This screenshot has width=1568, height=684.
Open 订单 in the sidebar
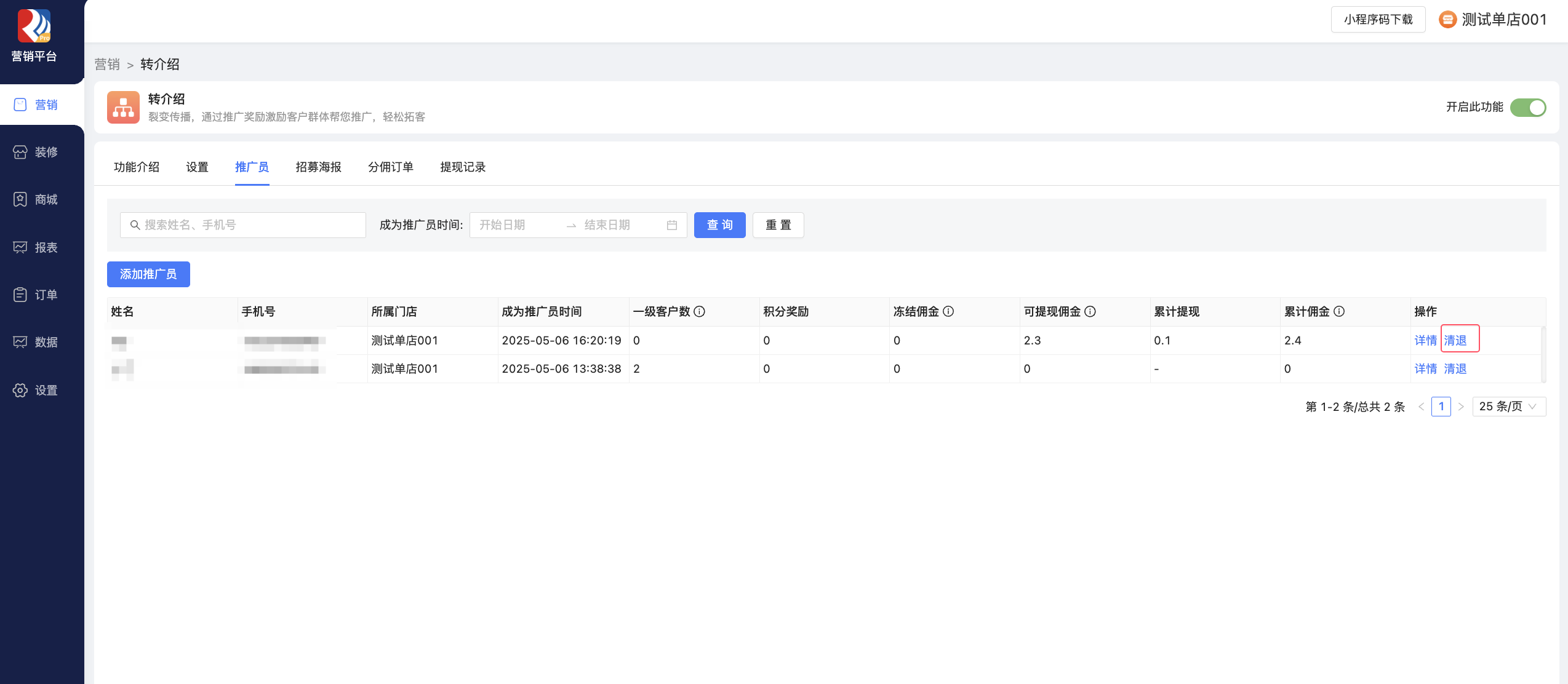tap(36, 295)
